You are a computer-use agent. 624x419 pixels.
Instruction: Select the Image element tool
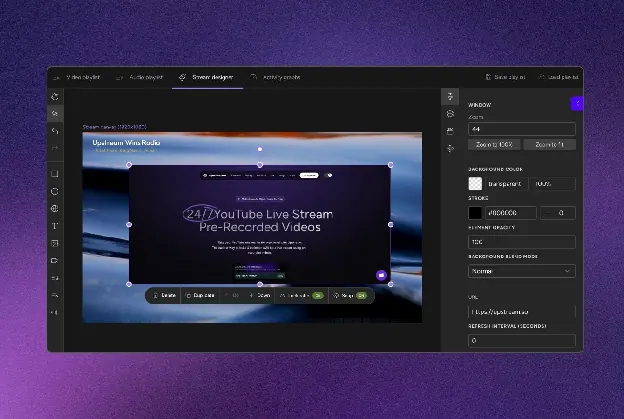[55, 243]
